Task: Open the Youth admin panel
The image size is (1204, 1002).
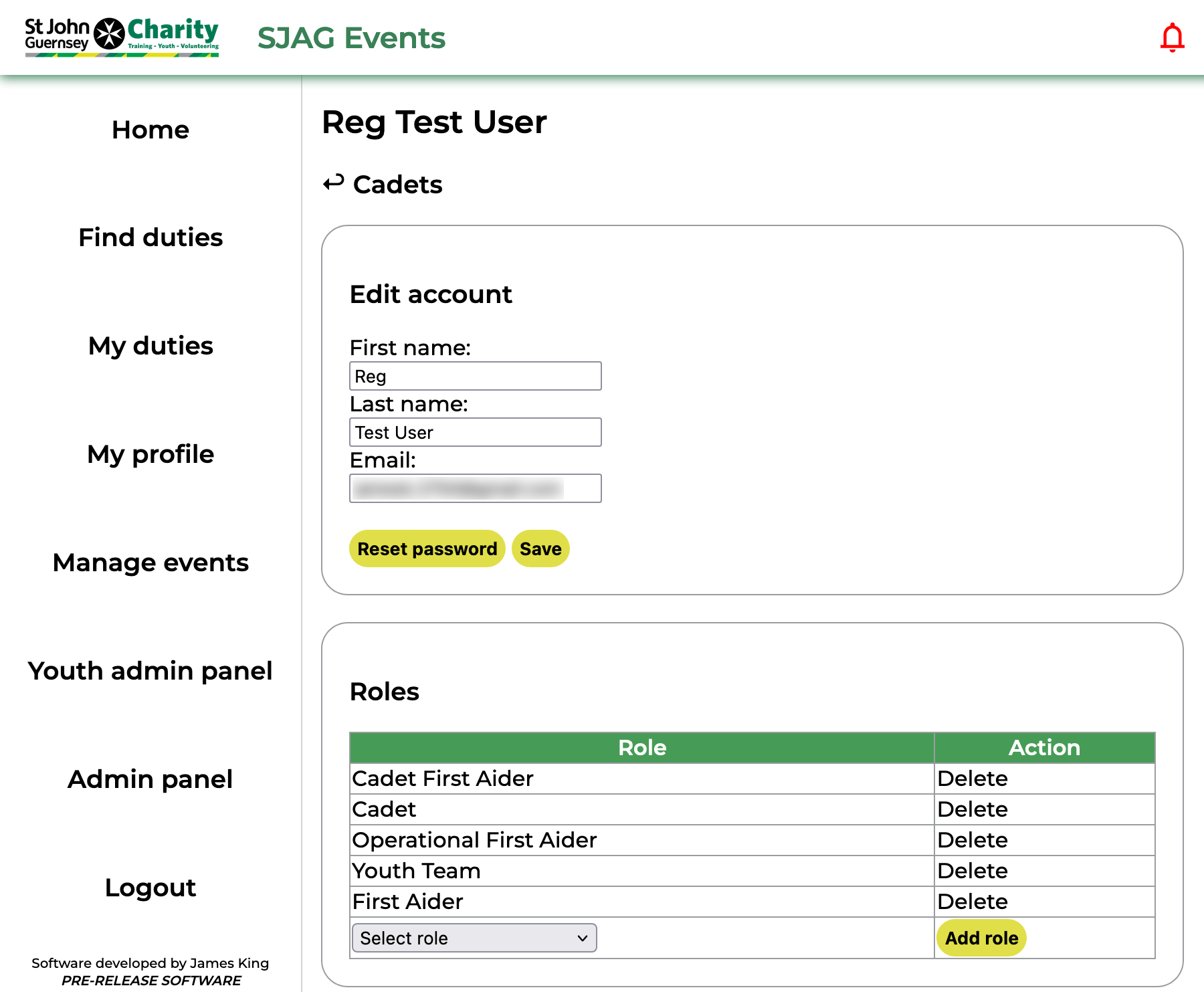Action: pos(150,671)
